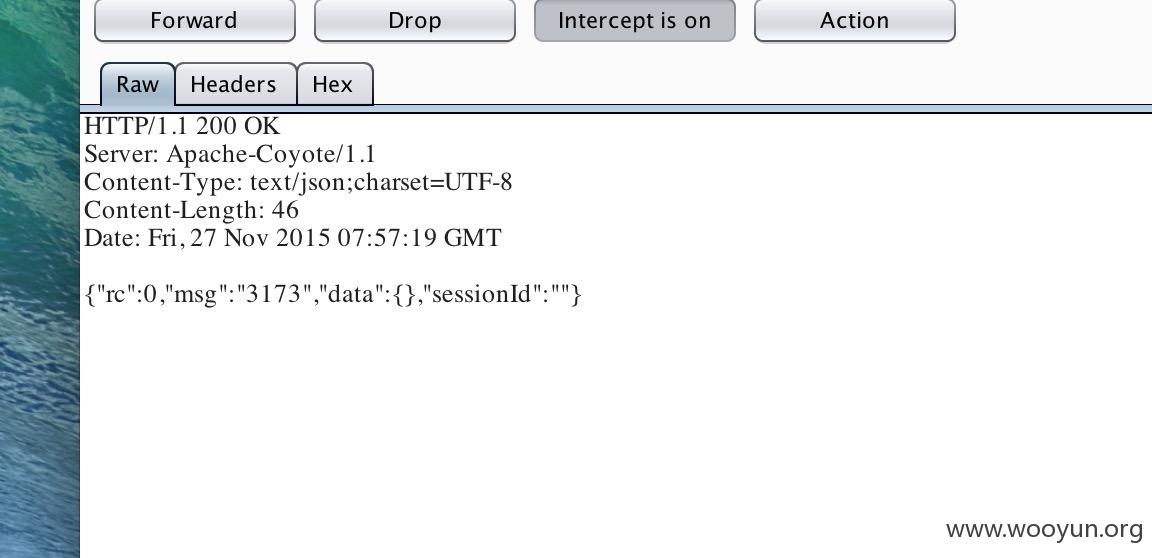Toggle the Intercept is on button

(635, 21)
